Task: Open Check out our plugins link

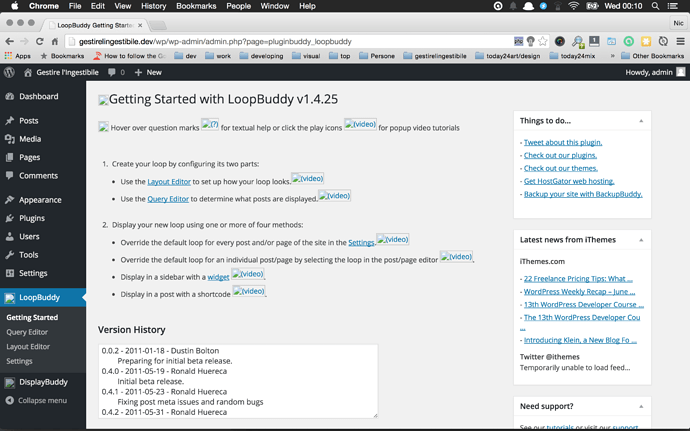Action: [560, 155]
